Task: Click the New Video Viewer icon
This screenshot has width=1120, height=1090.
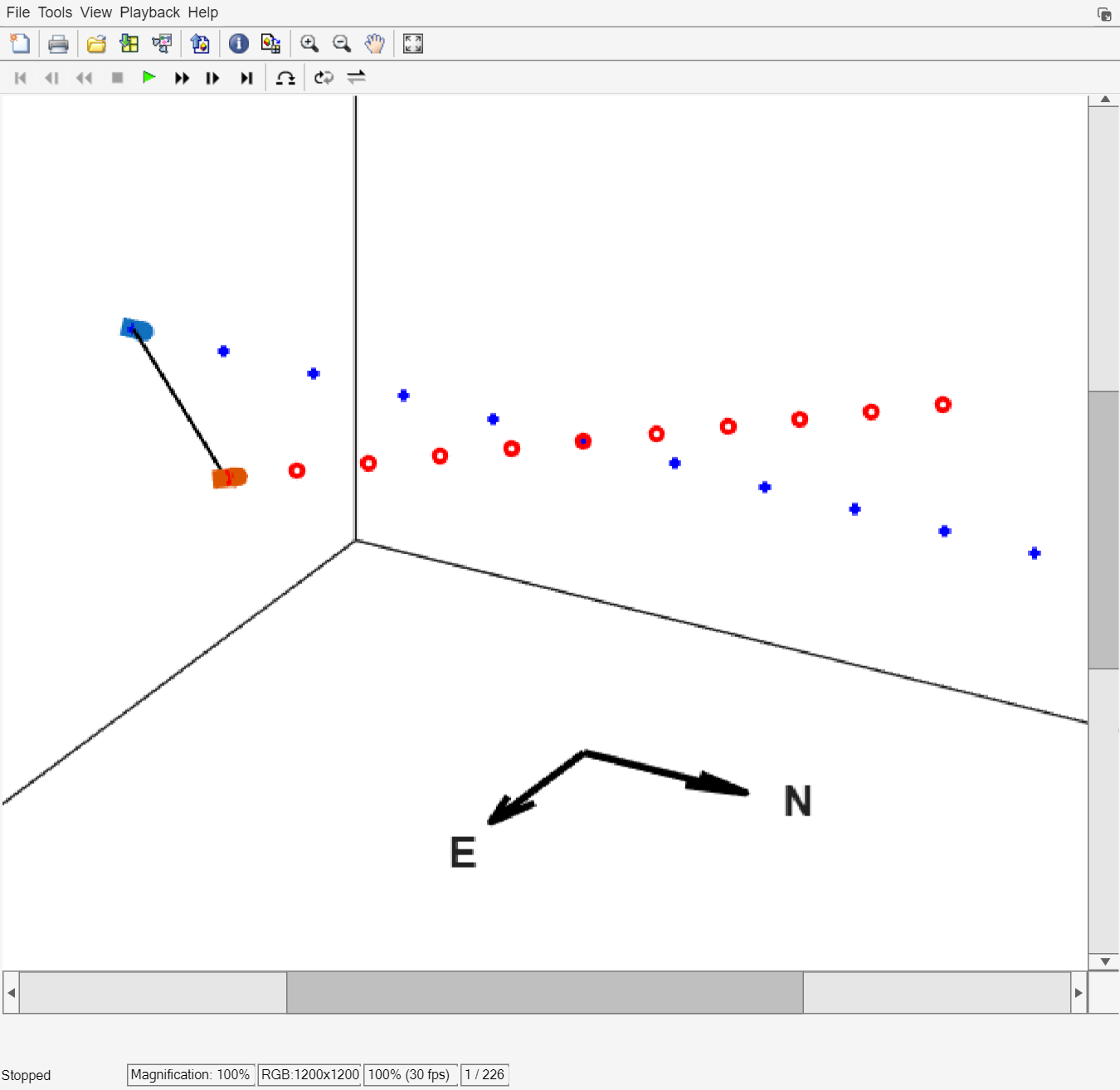Action: tap(20, 44)
